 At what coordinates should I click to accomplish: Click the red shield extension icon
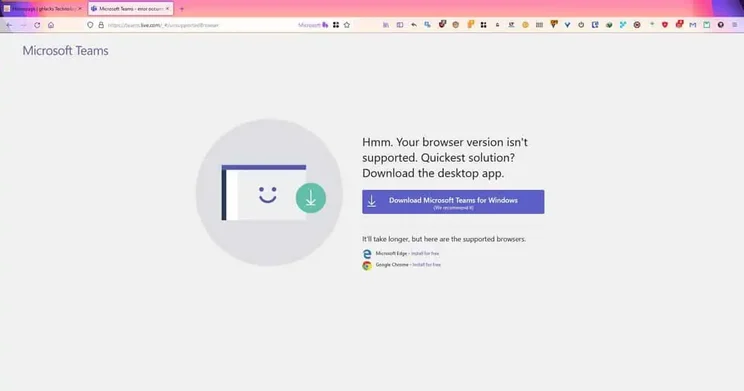665,25
